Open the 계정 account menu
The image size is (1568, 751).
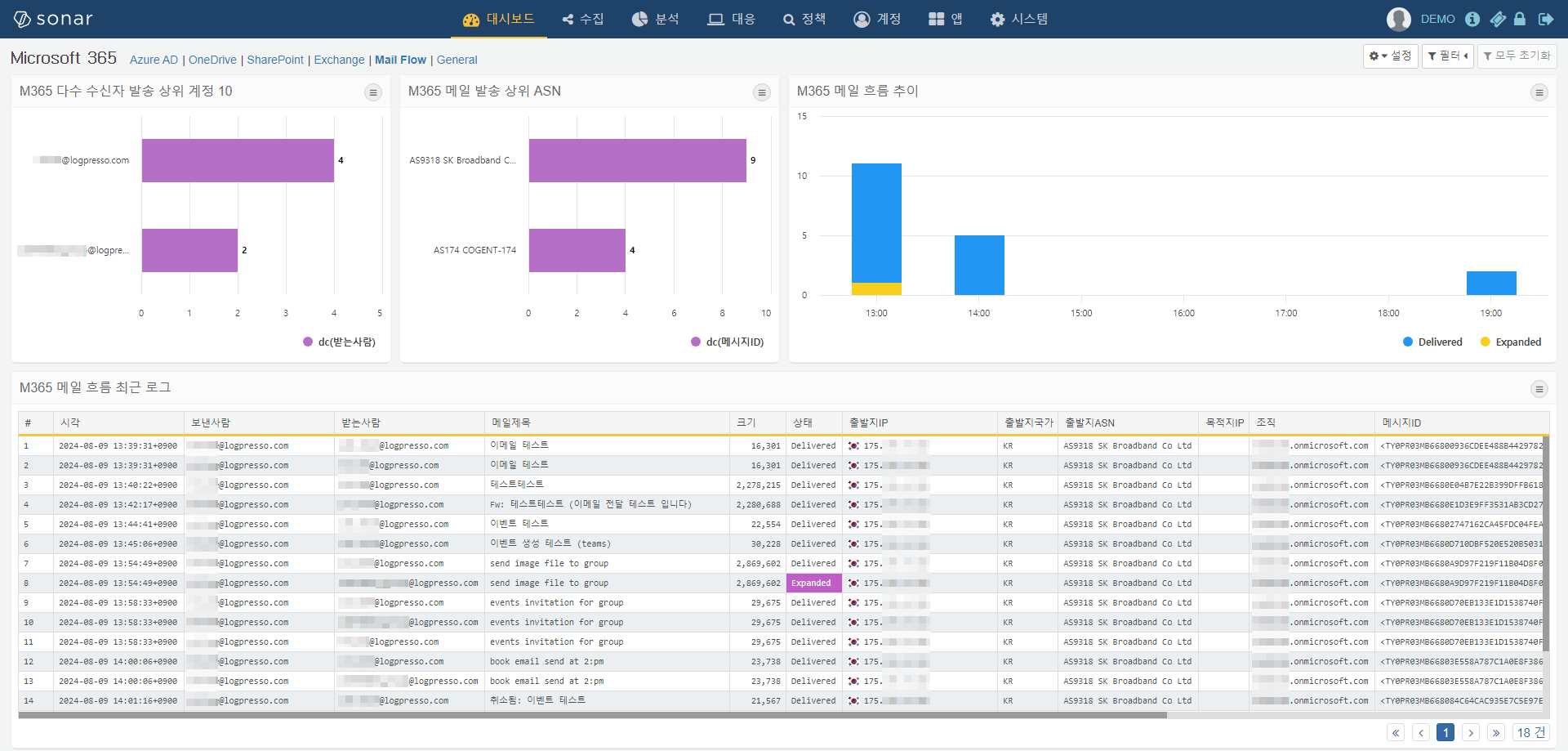877,19
